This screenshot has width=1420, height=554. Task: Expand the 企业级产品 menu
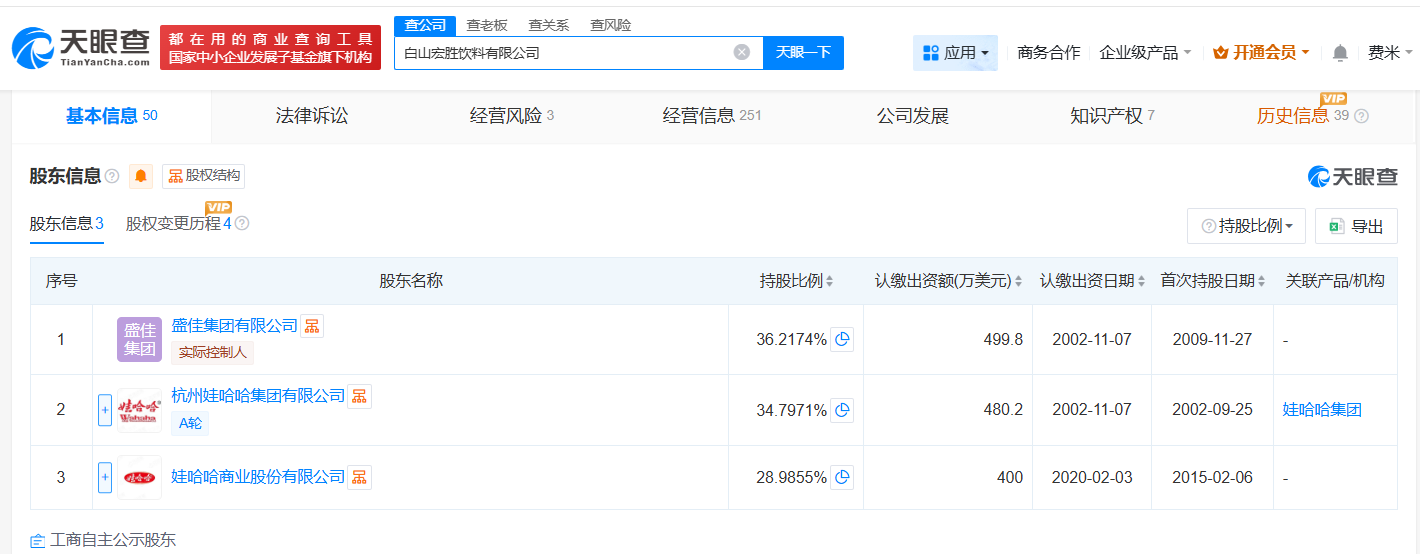pyautogui.click(x=1145, y=53)
